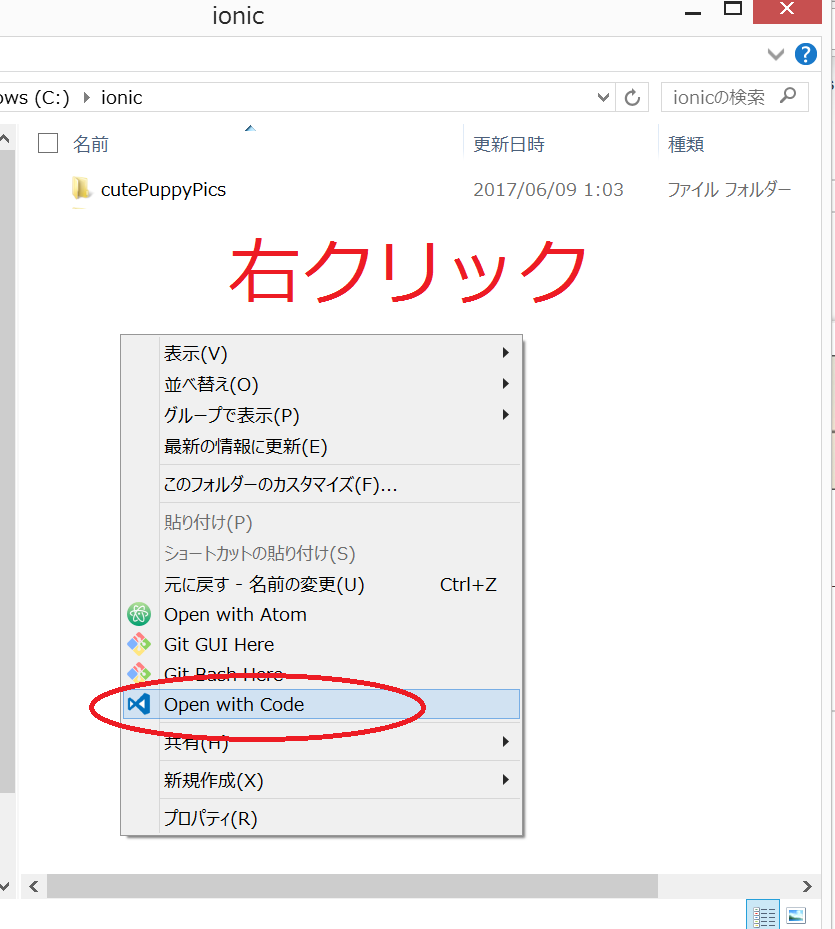
Task: Click the search magnifier icon
Action: click(789, 97)
